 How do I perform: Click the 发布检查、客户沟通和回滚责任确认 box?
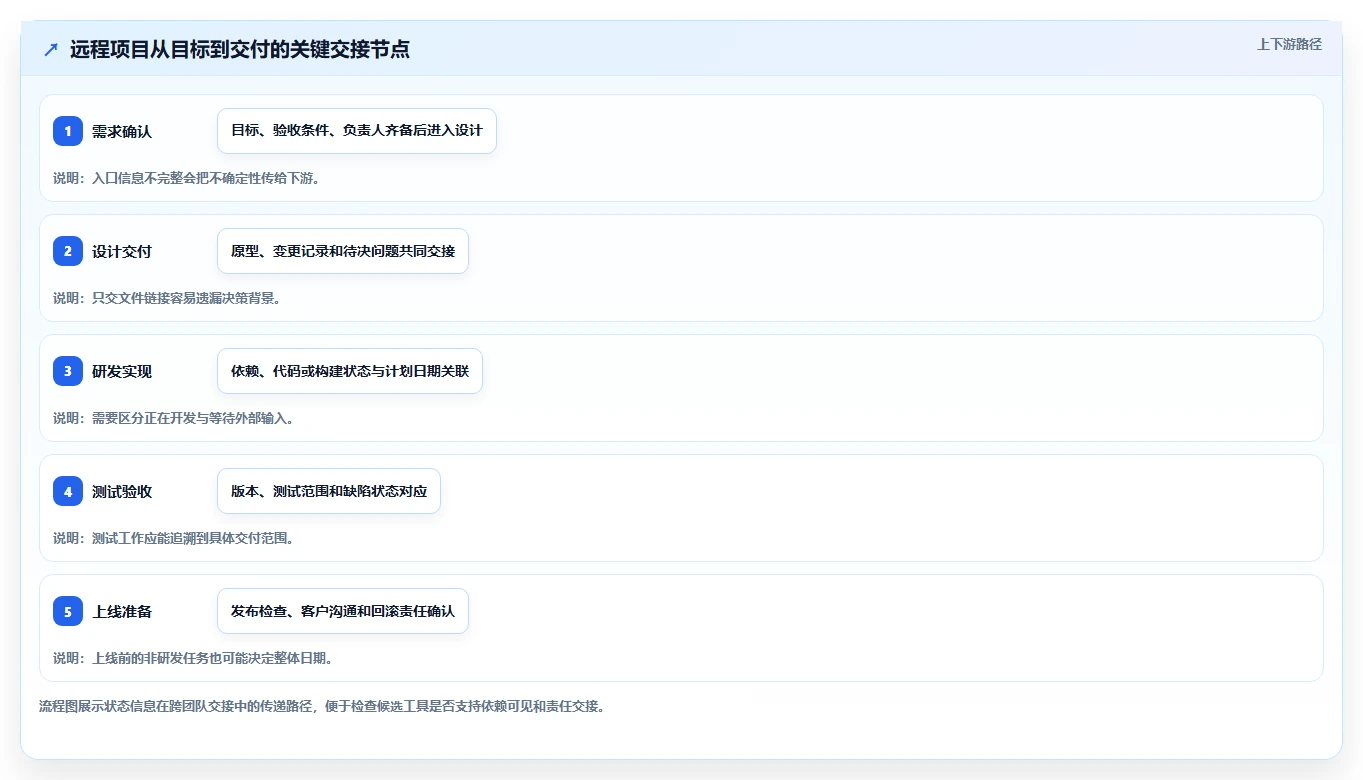(343, 611)
